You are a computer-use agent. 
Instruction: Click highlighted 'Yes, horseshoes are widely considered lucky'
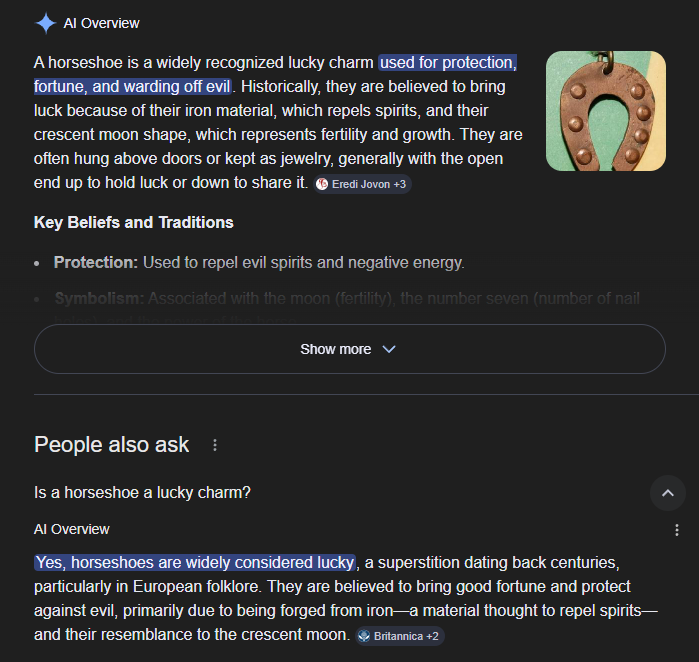click(194, 562)
